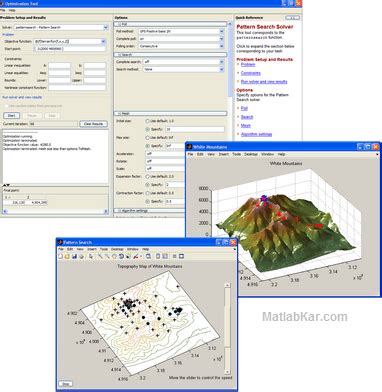The height and width of the screenshot is (392, 382).
Task: Click Insert Colorbar icon in Pattern Search toolbar
Action: 158,256
